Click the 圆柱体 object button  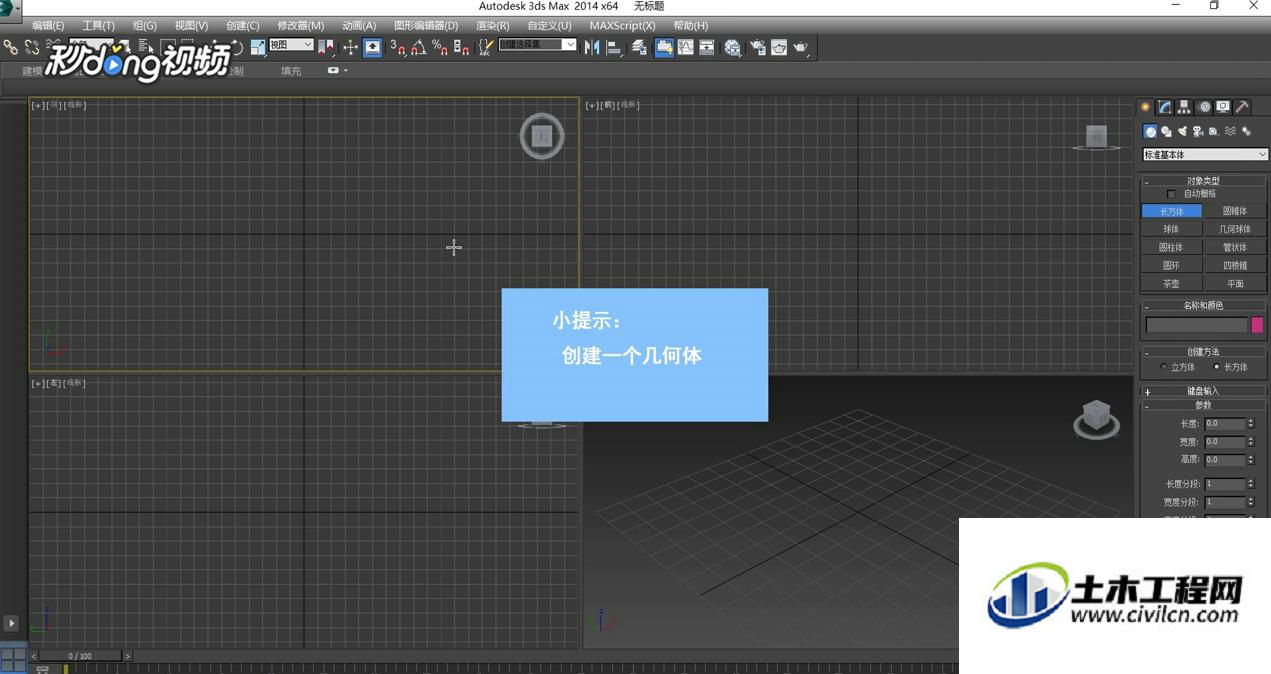(1171, 247)
